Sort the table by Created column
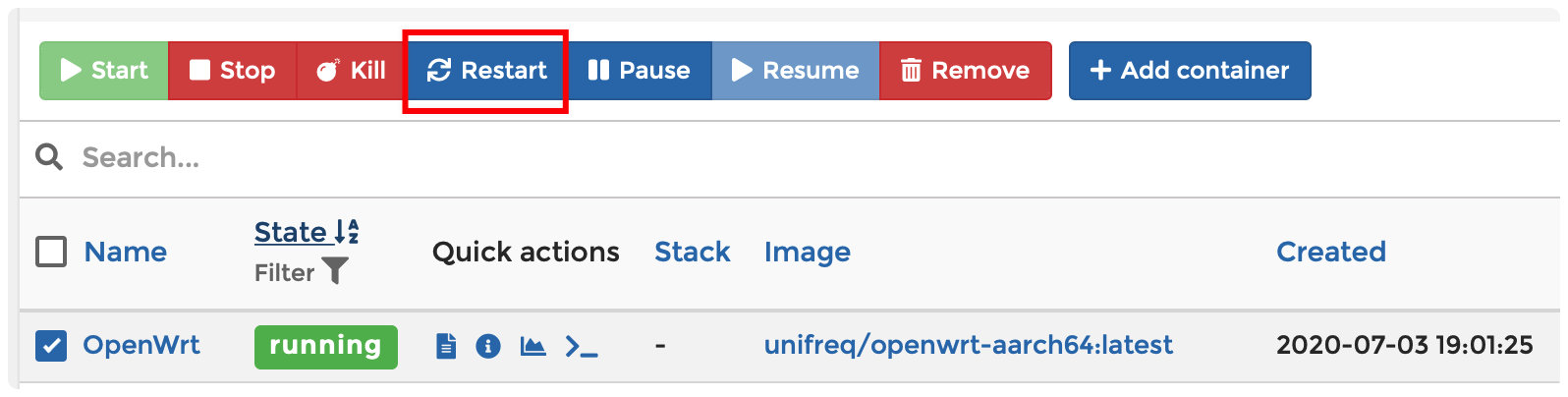Viewport: 1568px width, 397px height. 1330,253
